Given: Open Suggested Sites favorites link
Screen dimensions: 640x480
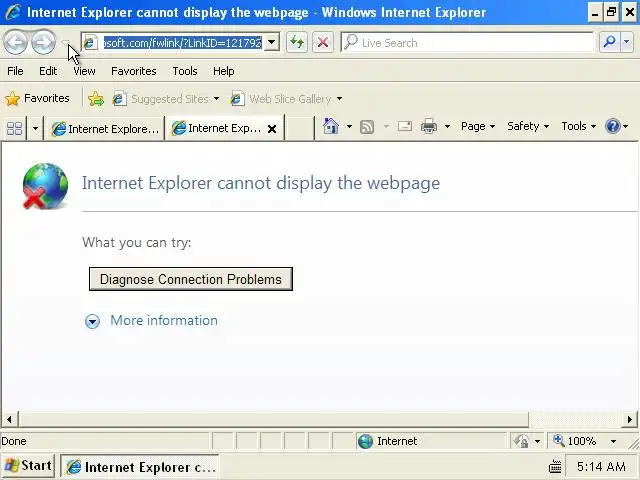Looking at the screenshot, I should (166, 99).
